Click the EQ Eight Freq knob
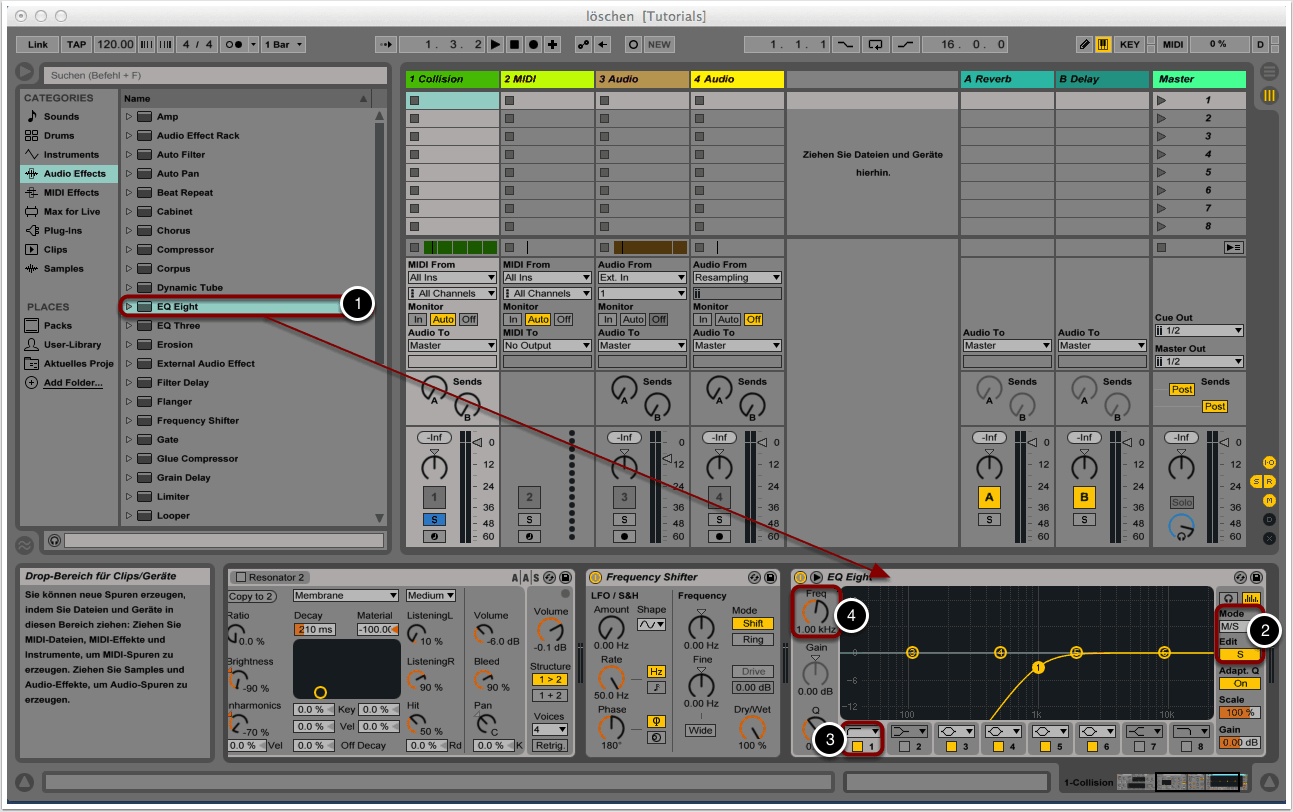 (x=817, y=612)
